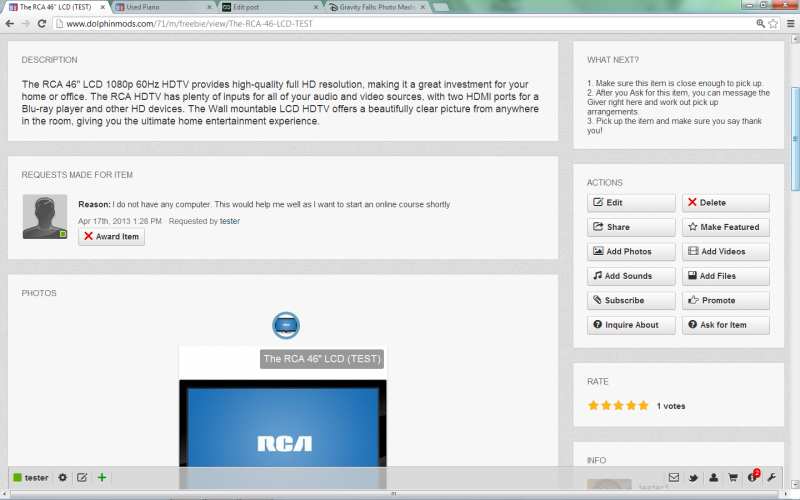This screenshot has width=800, height=500.
Task: Click the '1 votes' text
Action: (x=670, y=406)
